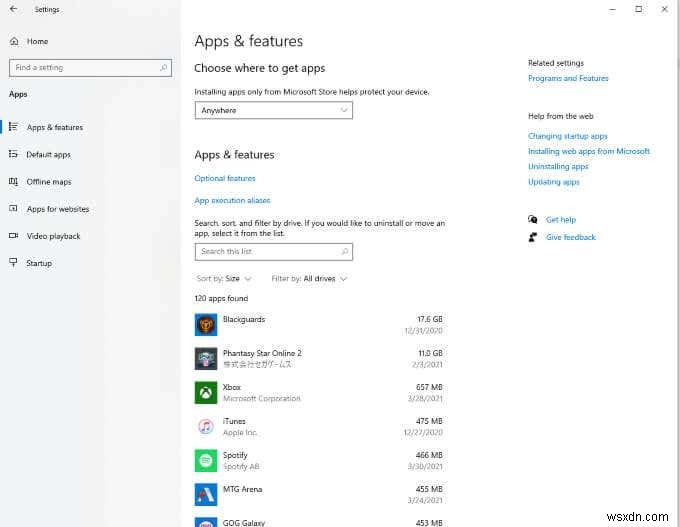The image size is (680, 527).
Task: Click the magnifier in Find a setting
Action: [x=163, y=68]
